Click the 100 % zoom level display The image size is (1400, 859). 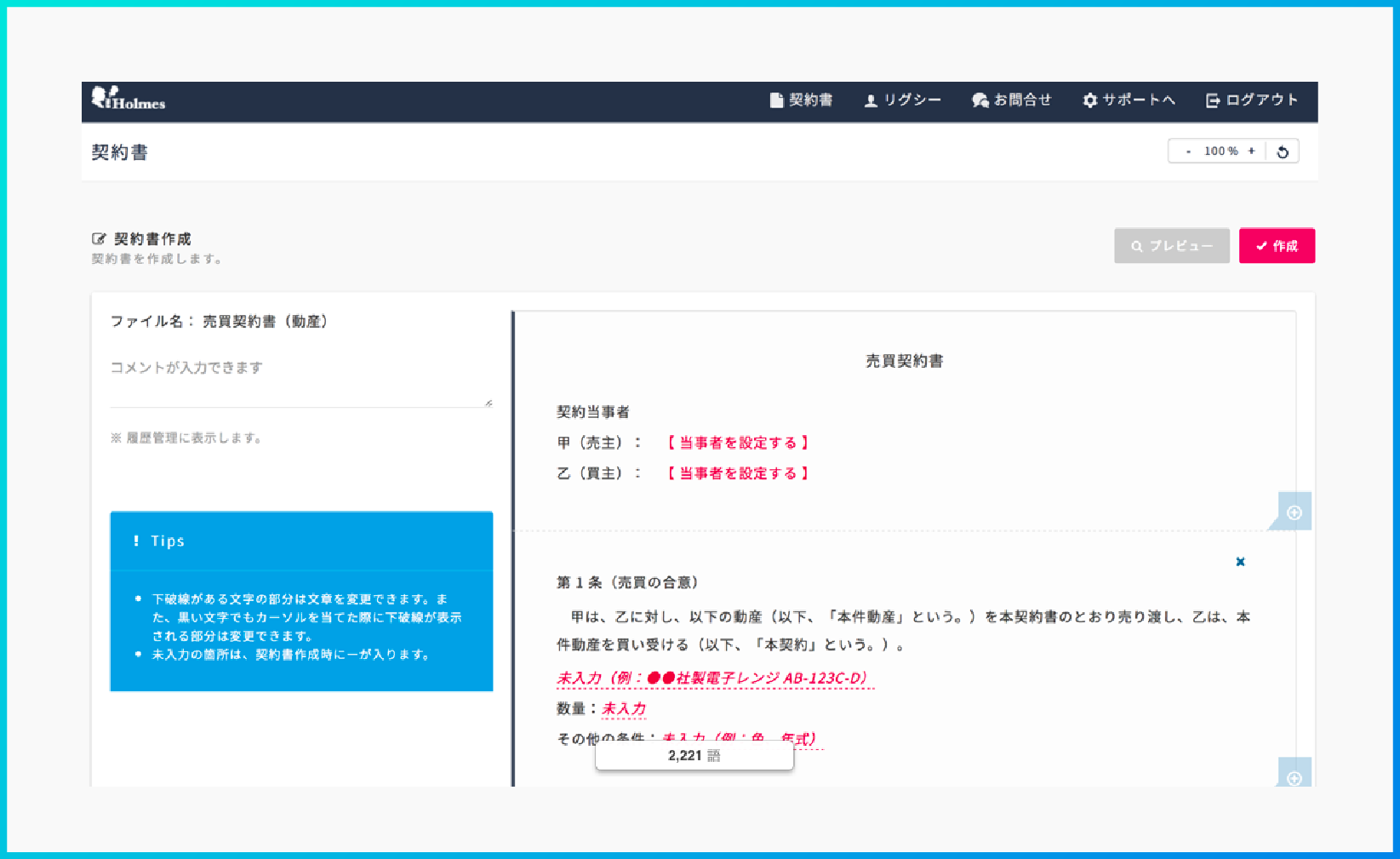(1220, 152)
